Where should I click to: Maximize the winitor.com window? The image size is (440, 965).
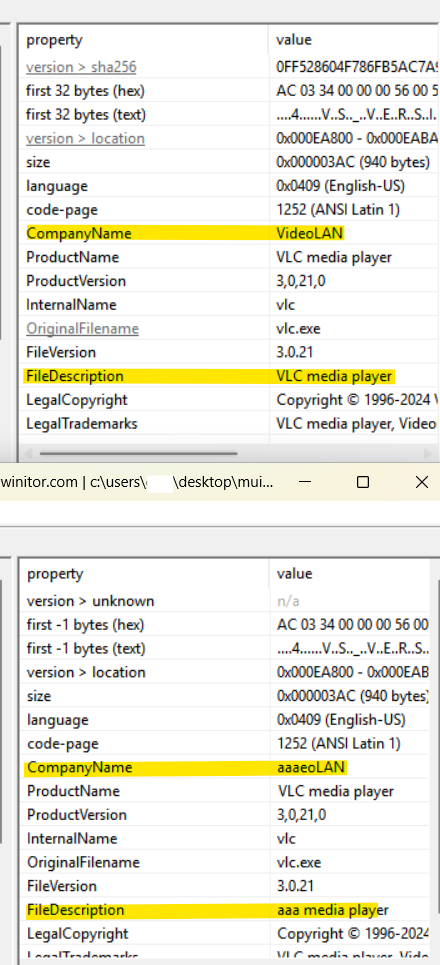(363, 482)
